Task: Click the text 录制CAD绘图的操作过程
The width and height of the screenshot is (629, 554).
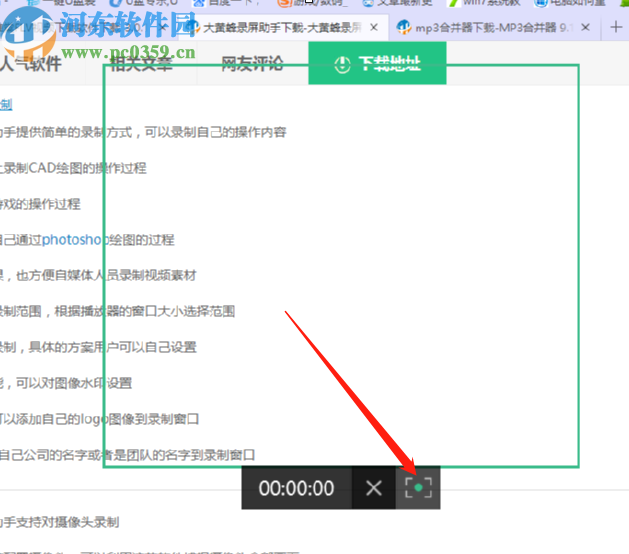Action: click(x=73, y=168)
